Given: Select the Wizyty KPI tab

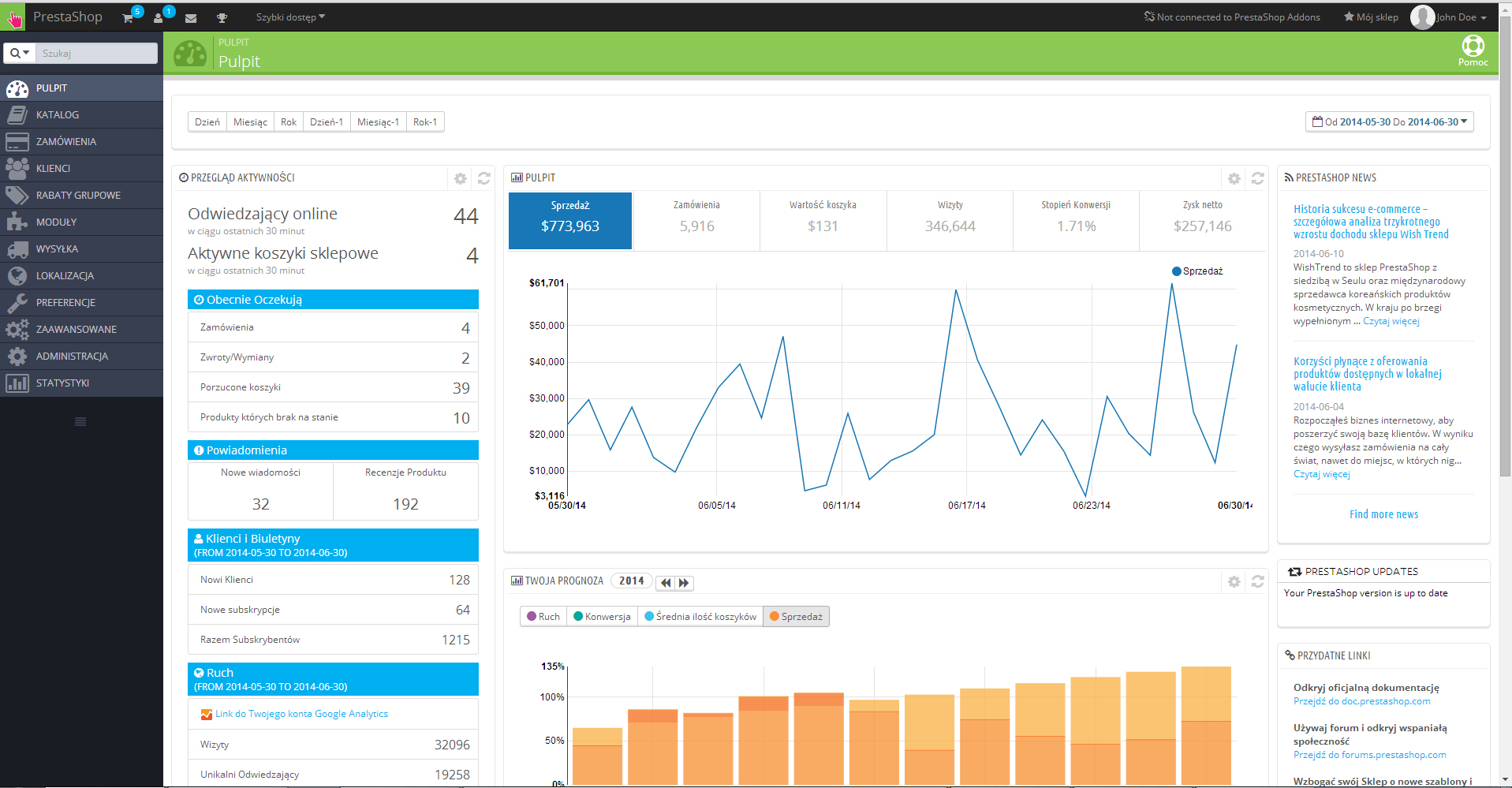Looking at the screenshot, I should pyautogui.click(x=950, y=221).
